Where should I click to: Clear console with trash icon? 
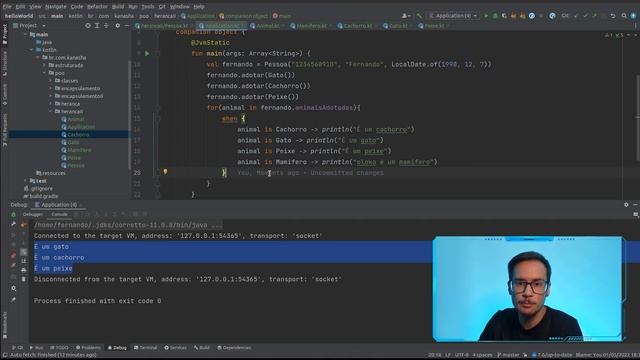pos(24,280)
